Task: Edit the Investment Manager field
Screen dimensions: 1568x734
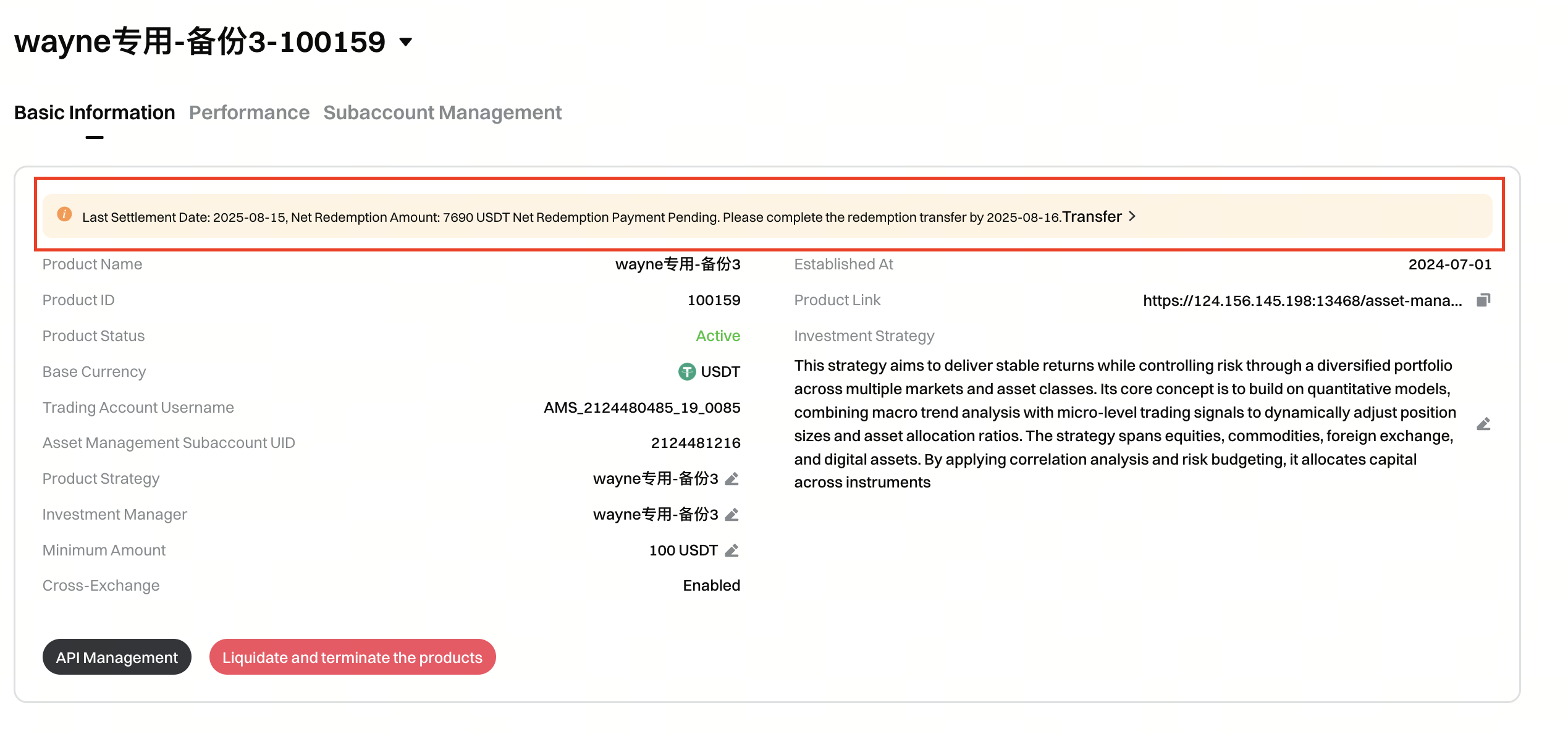Action: coord(732,515)
